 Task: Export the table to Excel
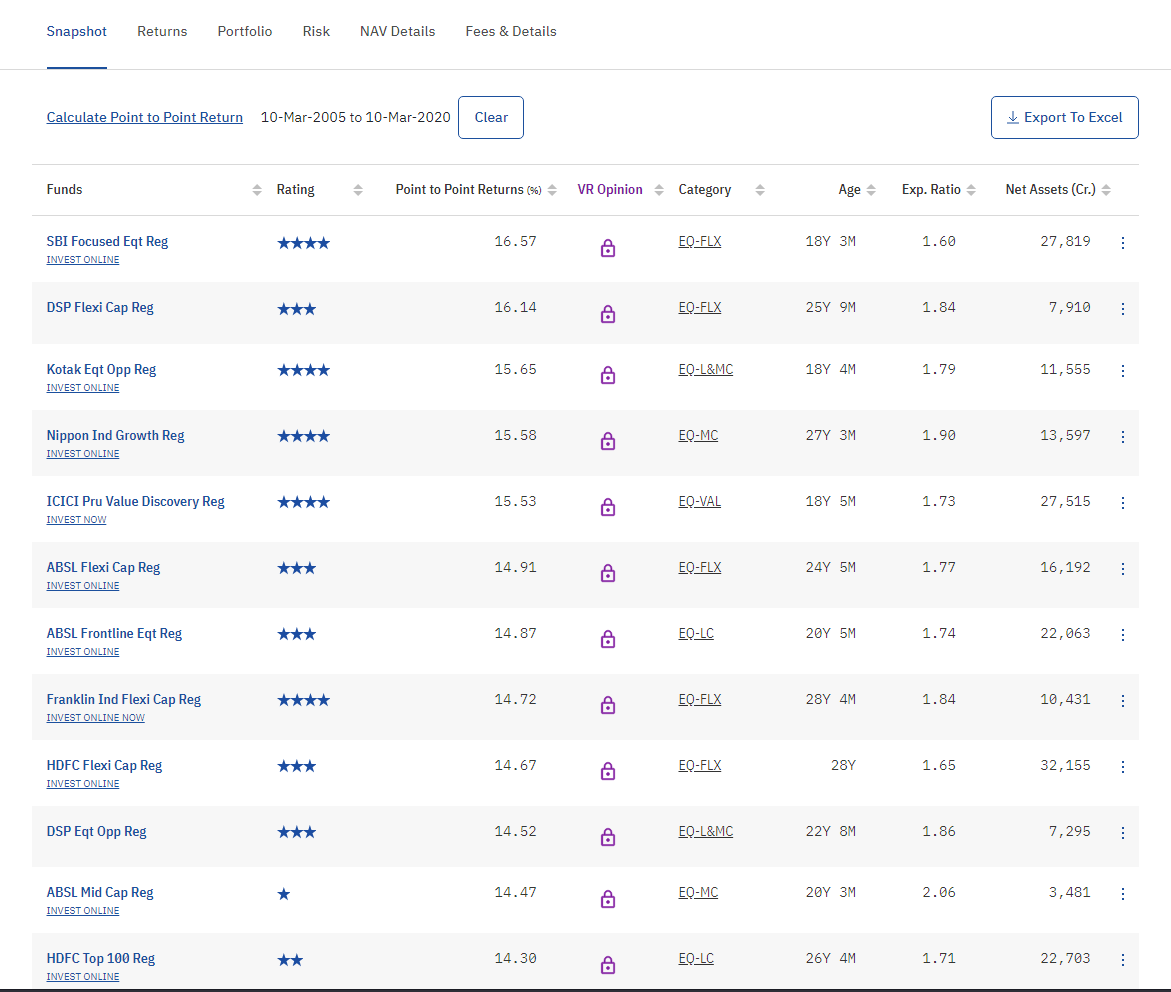click(x=1064, y=117)
